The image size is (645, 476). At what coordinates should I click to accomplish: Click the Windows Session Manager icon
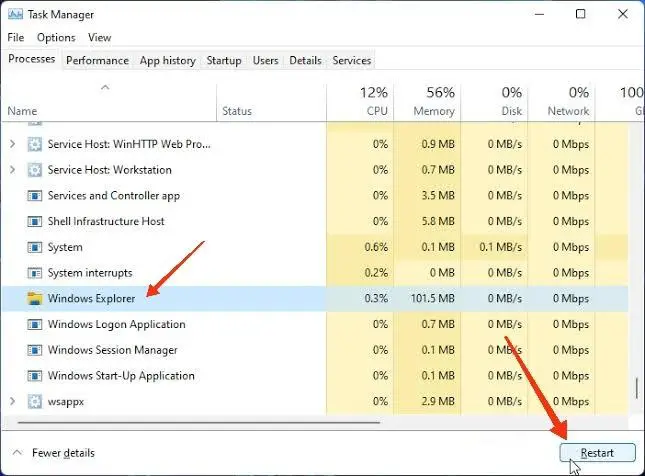point(35,350)
